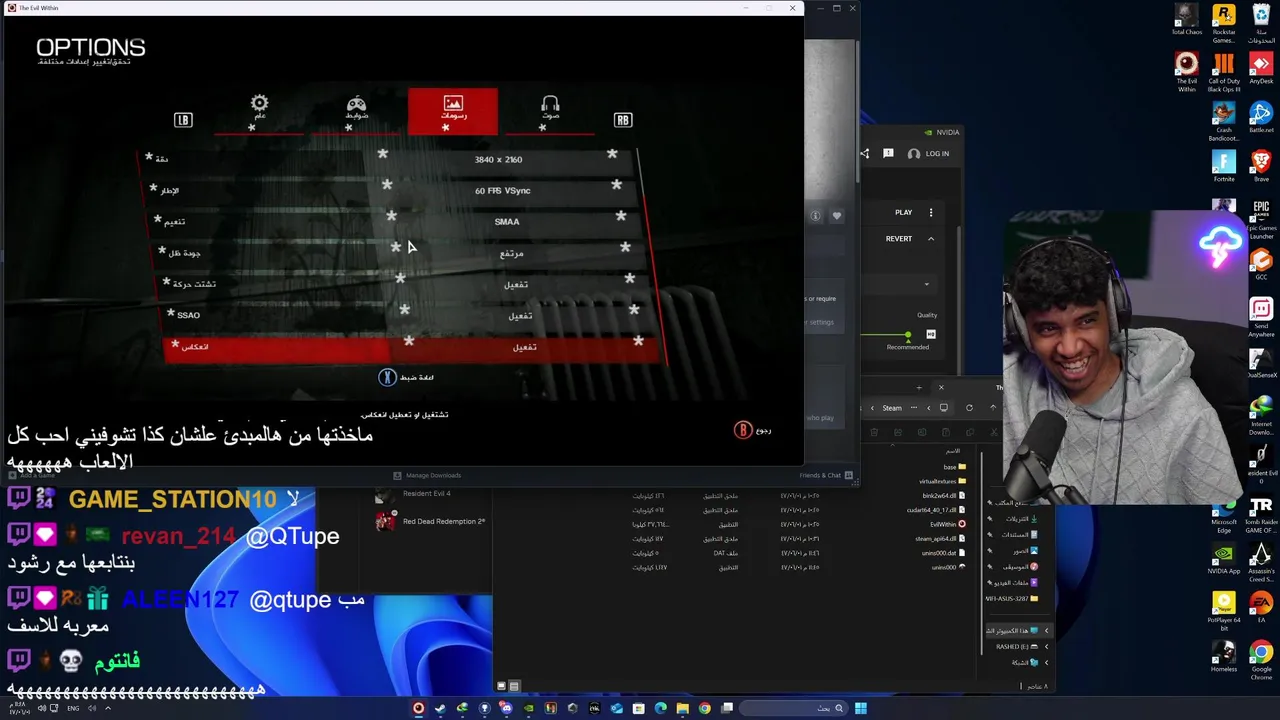Click the refresh icon in File Explorer
The height and width of the screenshot is (720, 1280).
click(969, 408)
